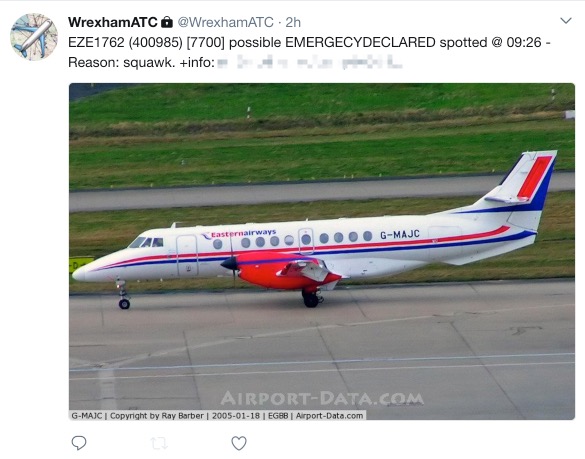
Task: Expand the tweet options chevron menu
Action: (566, 21)
